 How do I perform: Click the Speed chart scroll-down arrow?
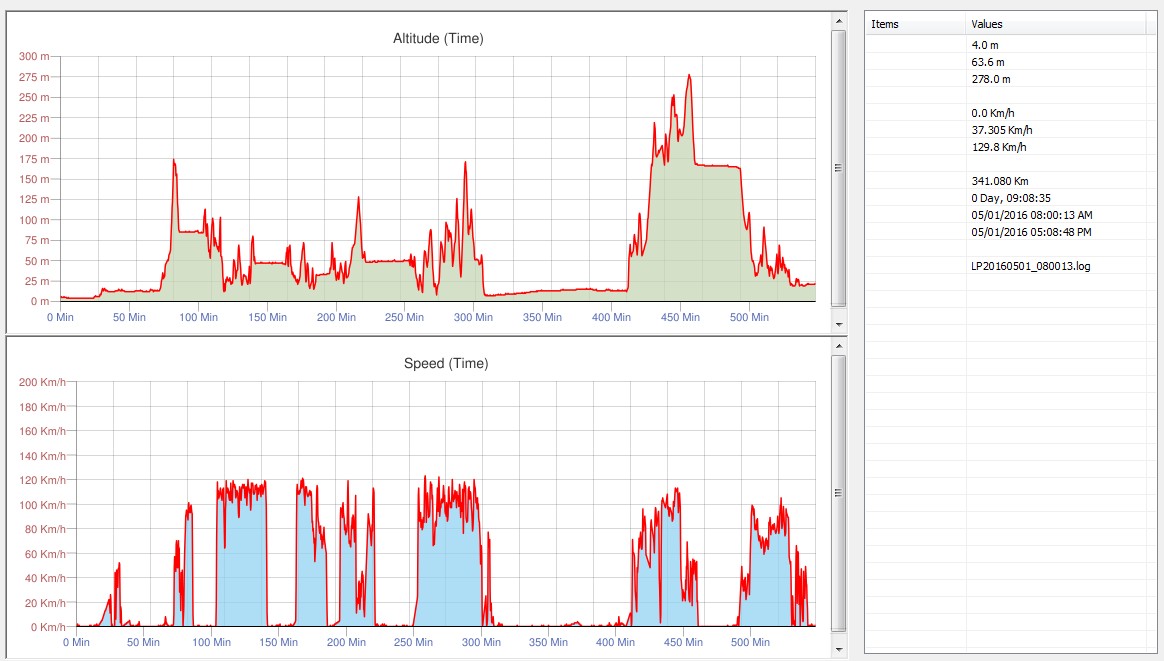[838, 649]
